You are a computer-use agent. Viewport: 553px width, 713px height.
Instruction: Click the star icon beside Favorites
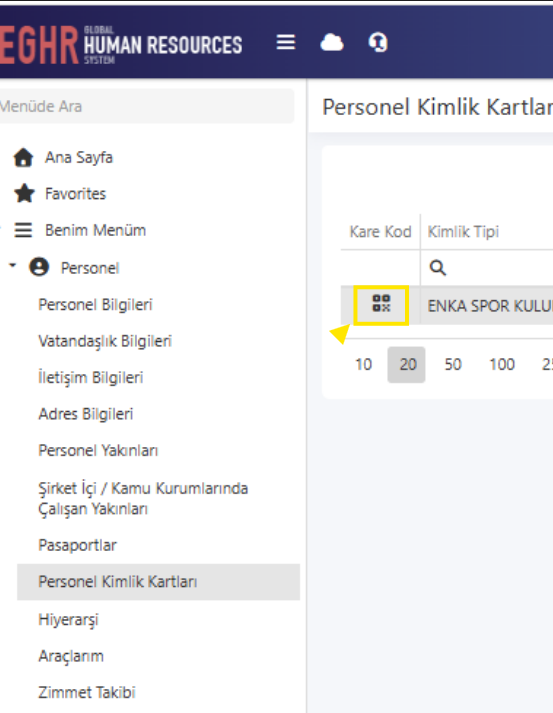click(24, 194)
